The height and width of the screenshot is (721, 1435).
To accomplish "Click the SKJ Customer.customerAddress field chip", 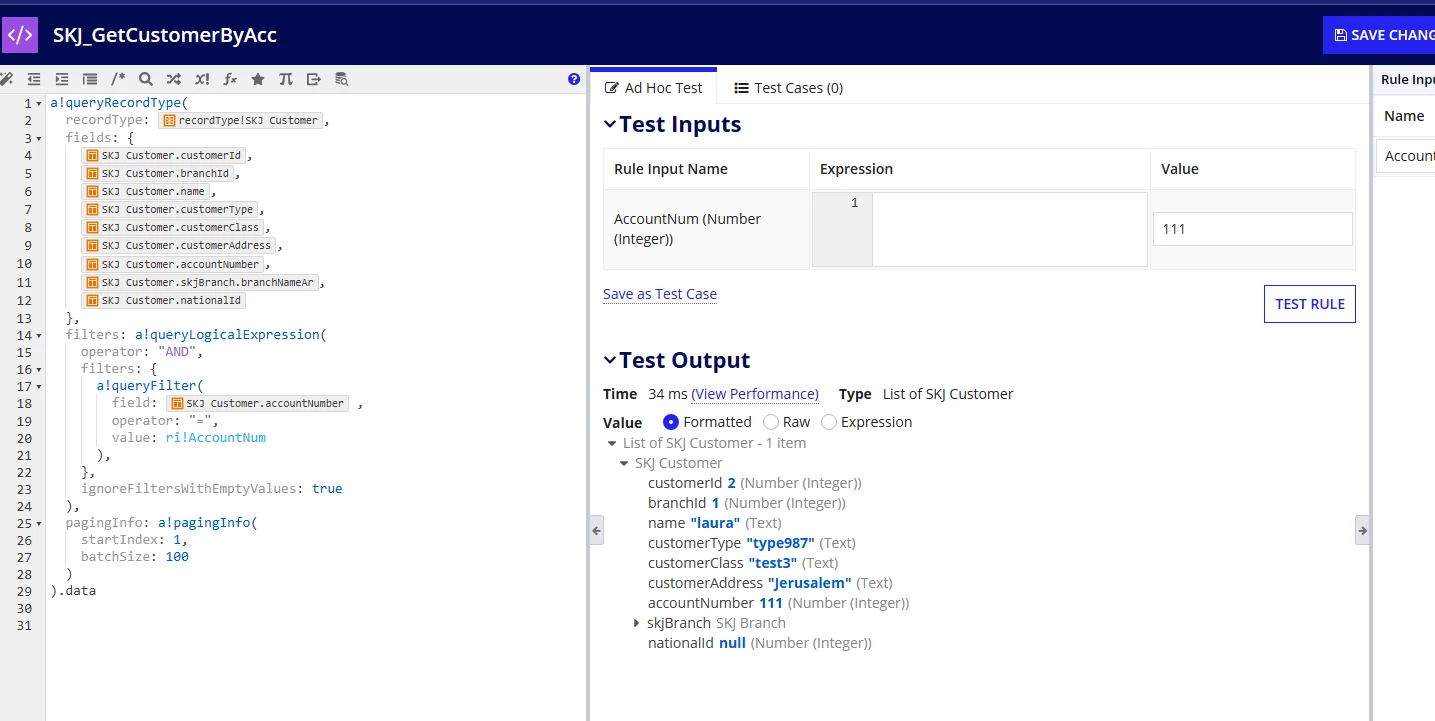I will [x=179, y=245].
